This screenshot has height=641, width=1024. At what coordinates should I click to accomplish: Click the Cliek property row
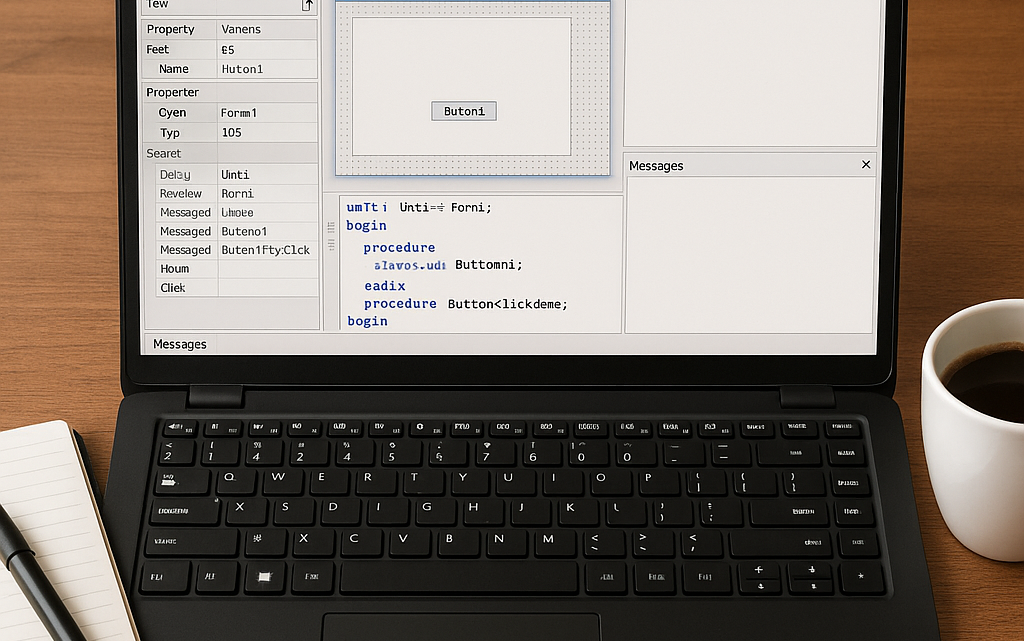click(237, 288)
